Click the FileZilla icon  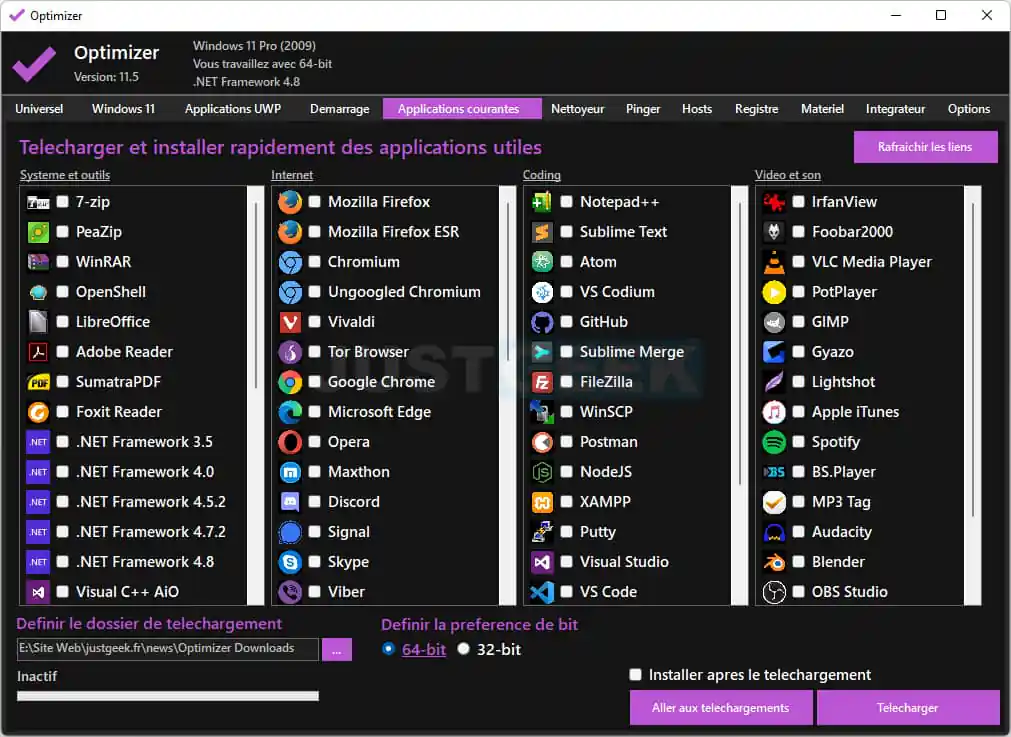coord(542,382)
